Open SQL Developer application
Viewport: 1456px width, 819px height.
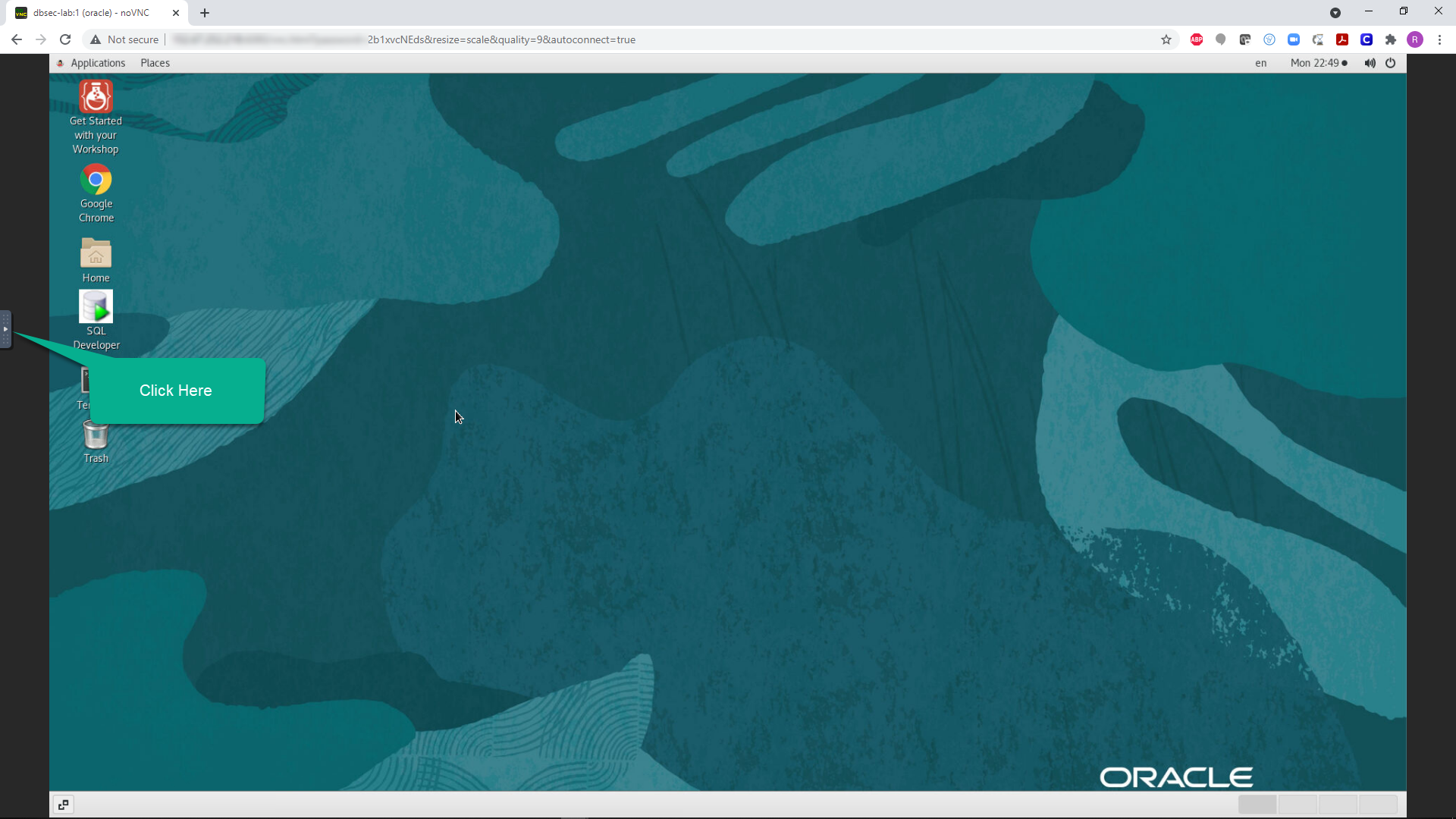(x=95, y=307)
